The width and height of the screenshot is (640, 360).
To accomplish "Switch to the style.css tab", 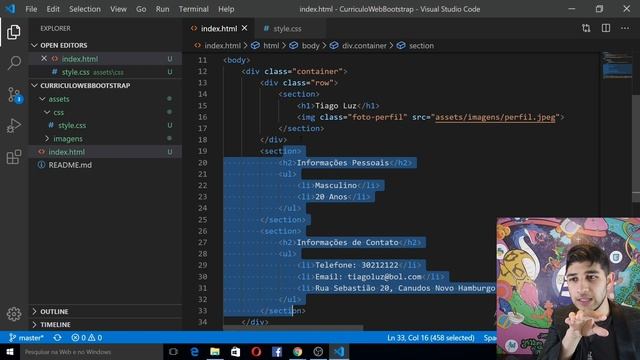I will [287, 29].
